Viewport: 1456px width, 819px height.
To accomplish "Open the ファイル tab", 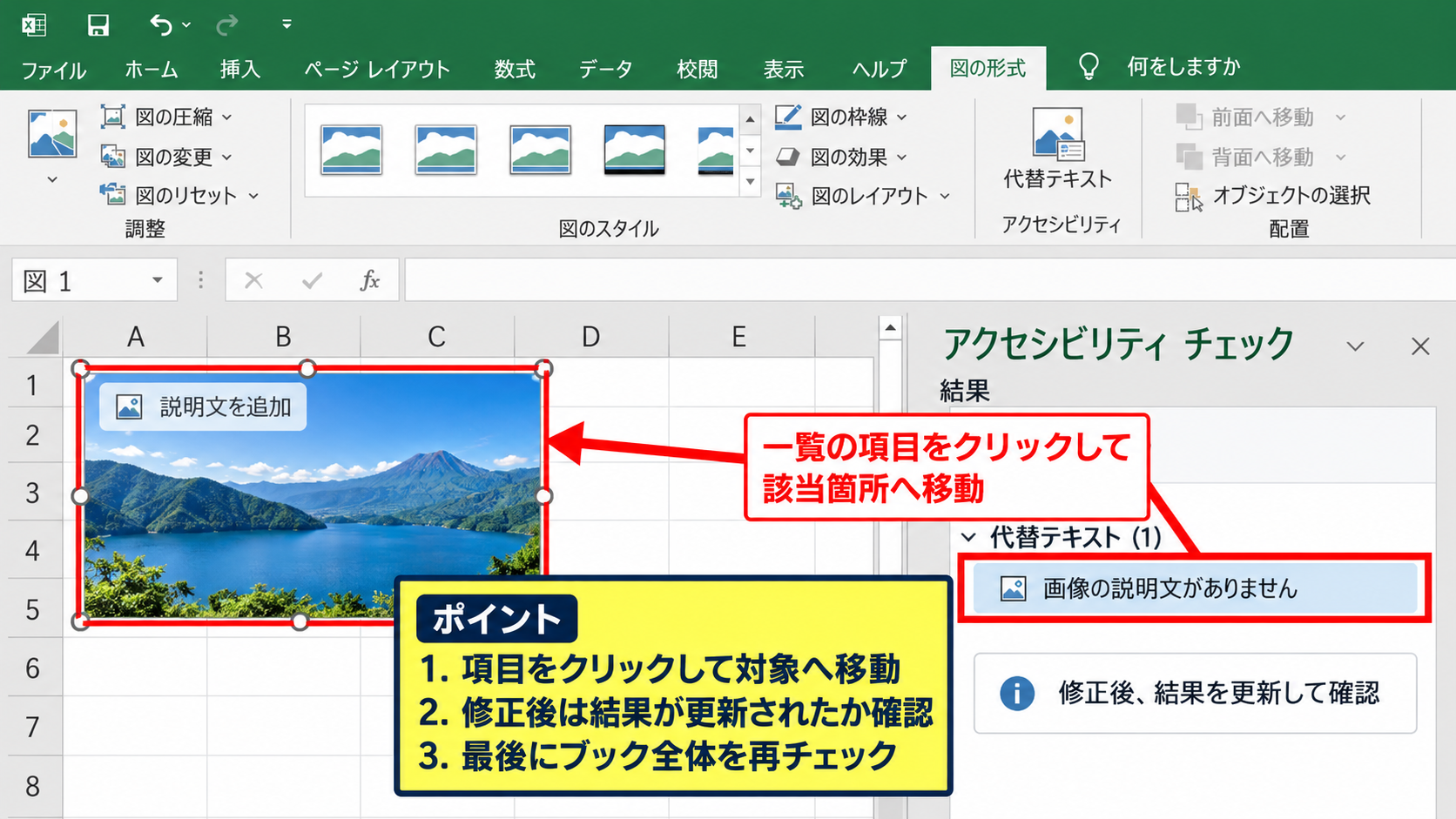I will [53, 69].
